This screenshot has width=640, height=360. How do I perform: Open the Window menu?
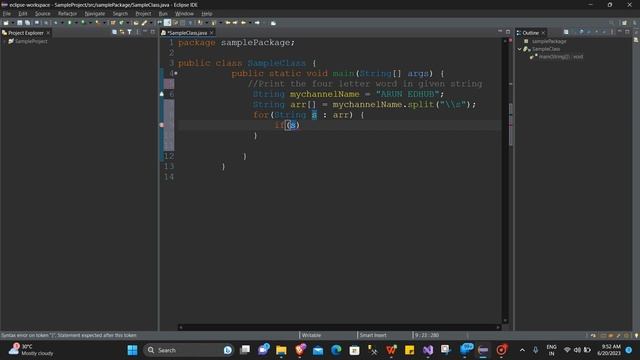tap(184, 13)
